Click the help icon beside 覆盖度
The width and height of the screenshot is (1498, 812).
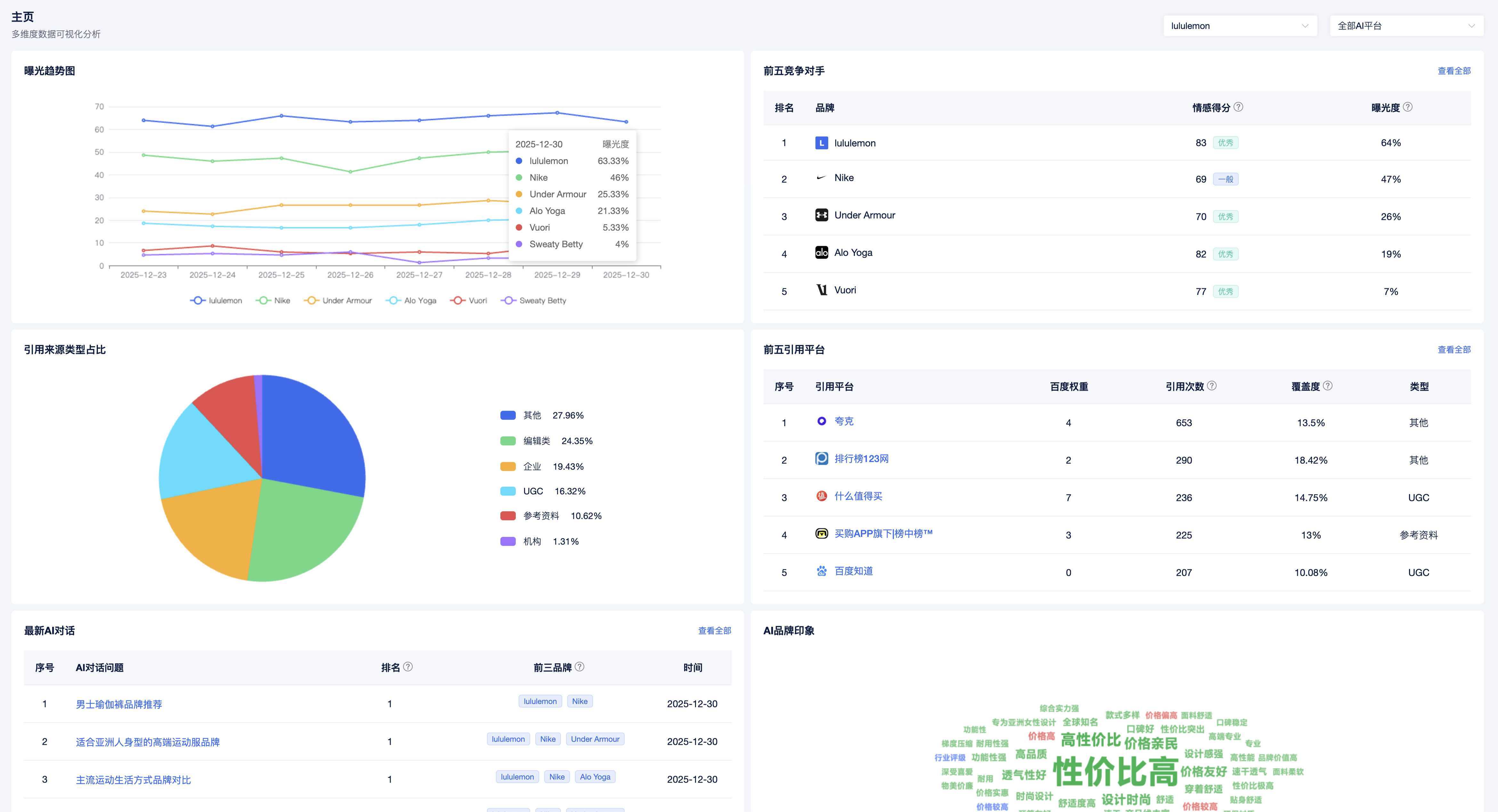(x=1327, y=386)
